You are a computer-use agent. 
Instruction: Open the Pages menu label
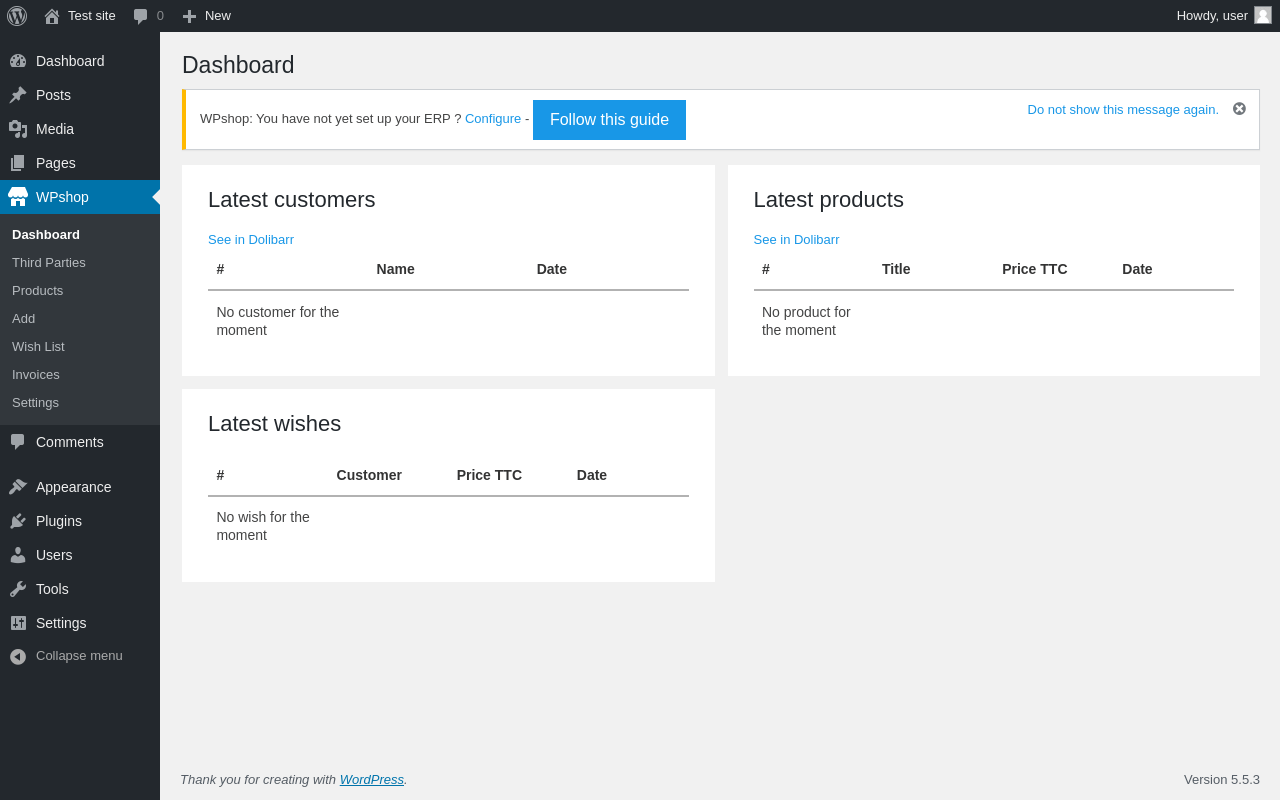point(56,163)
